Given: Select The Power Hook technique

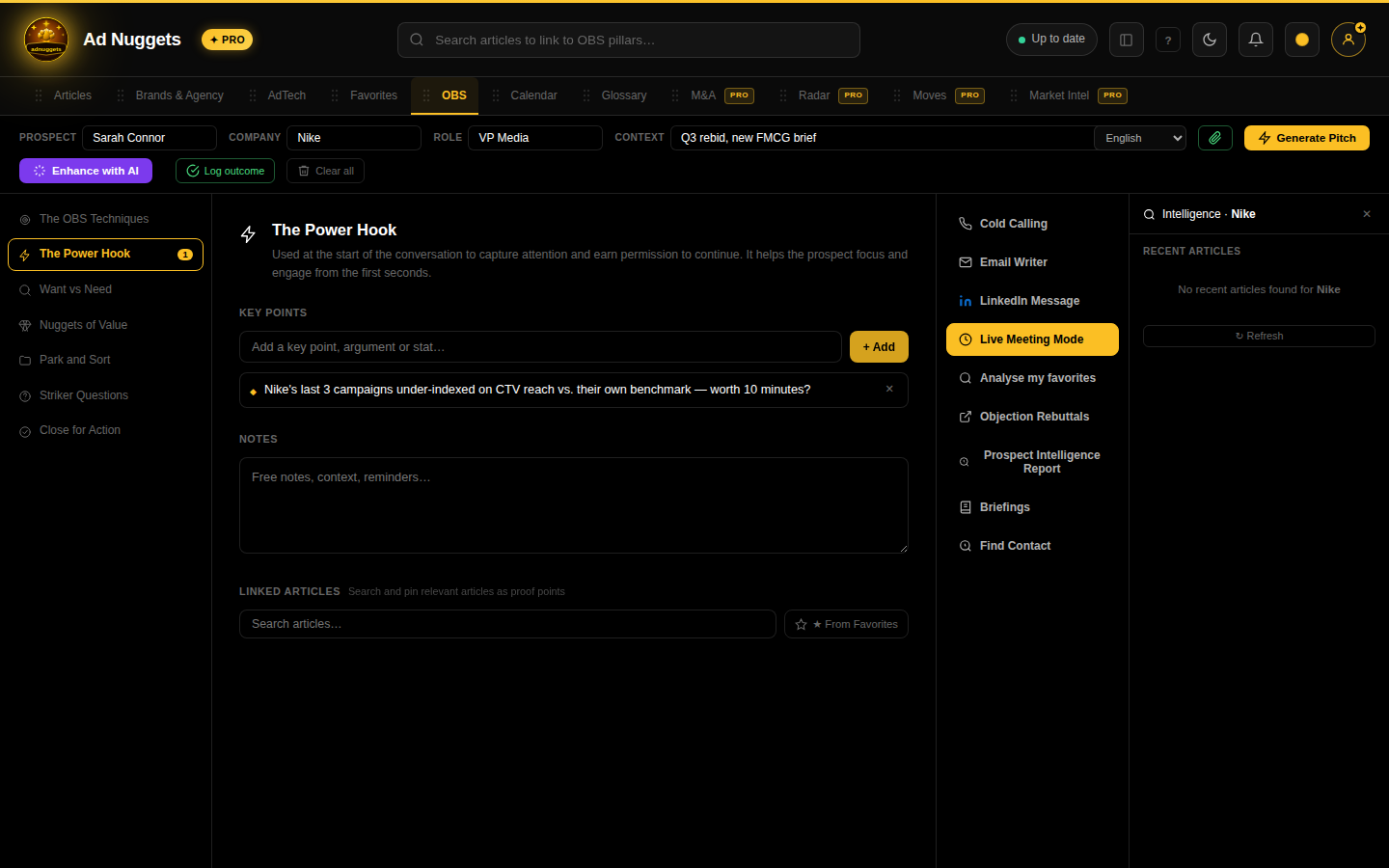Looking at the screenshot, I should pos(106,255).
